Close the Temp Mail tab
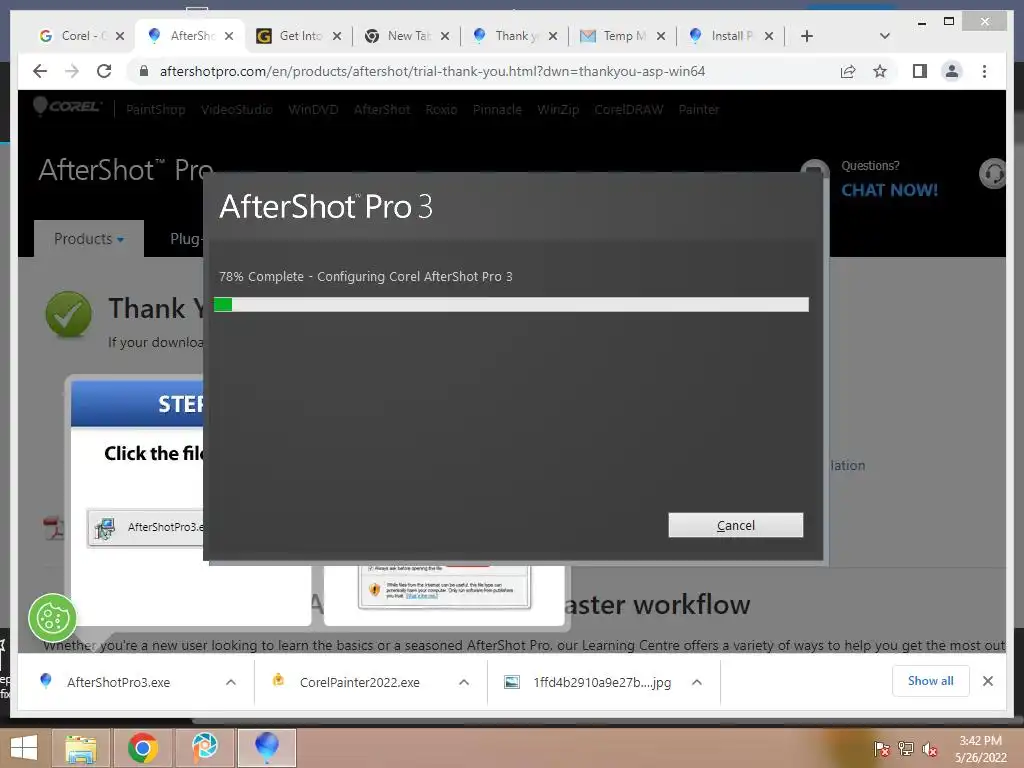The width and height of the screenshot is (1024, 768). (x=661, y=36)
